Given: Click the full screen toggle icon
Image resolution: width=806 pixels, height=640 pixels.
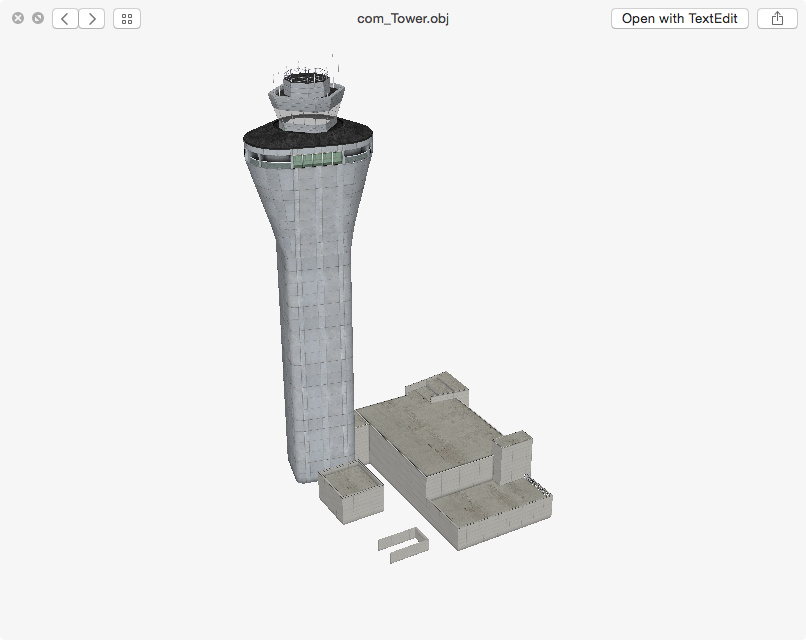Looking at the screenshot, I should (x=38, y=19).
